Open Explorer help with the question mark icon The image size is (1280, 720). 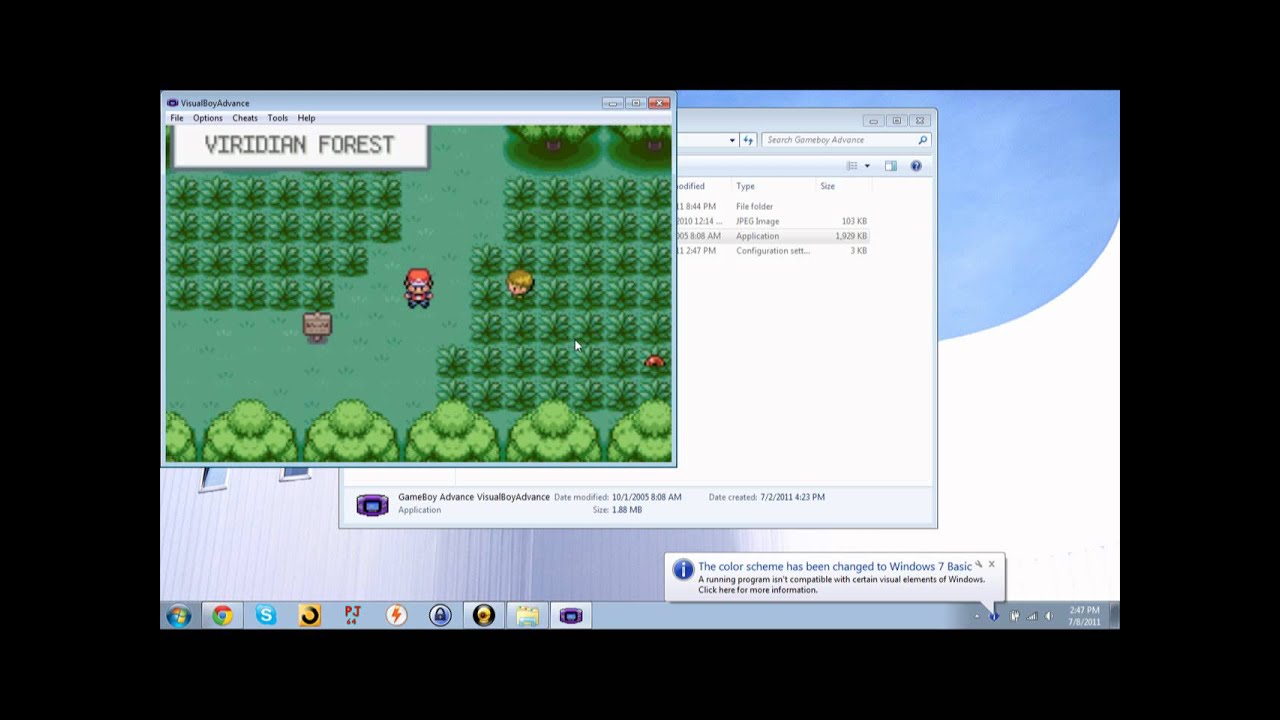[x=916, y=166]
